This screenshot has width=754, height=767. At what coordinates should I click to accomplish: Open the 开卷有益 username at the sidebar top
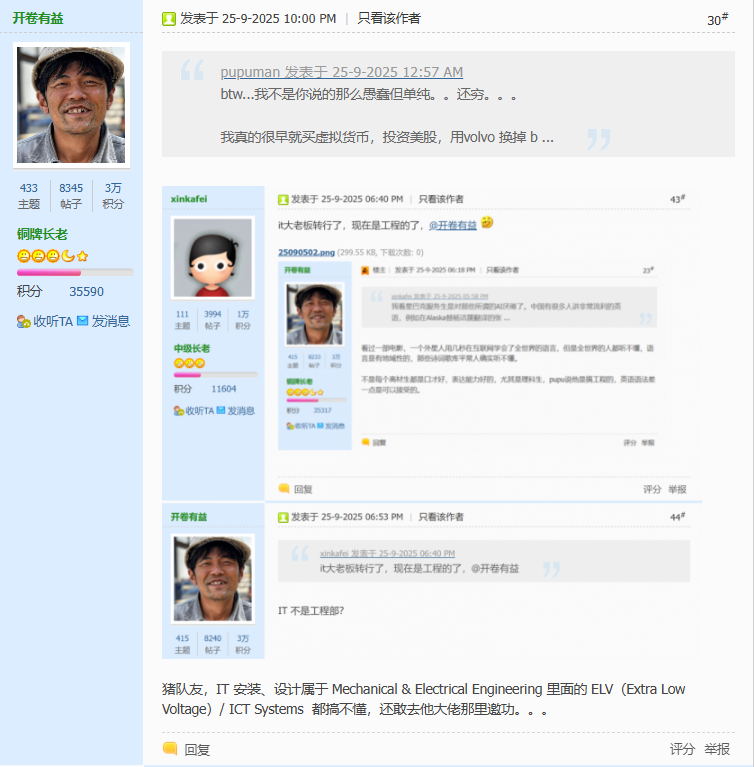click(38, 18)
